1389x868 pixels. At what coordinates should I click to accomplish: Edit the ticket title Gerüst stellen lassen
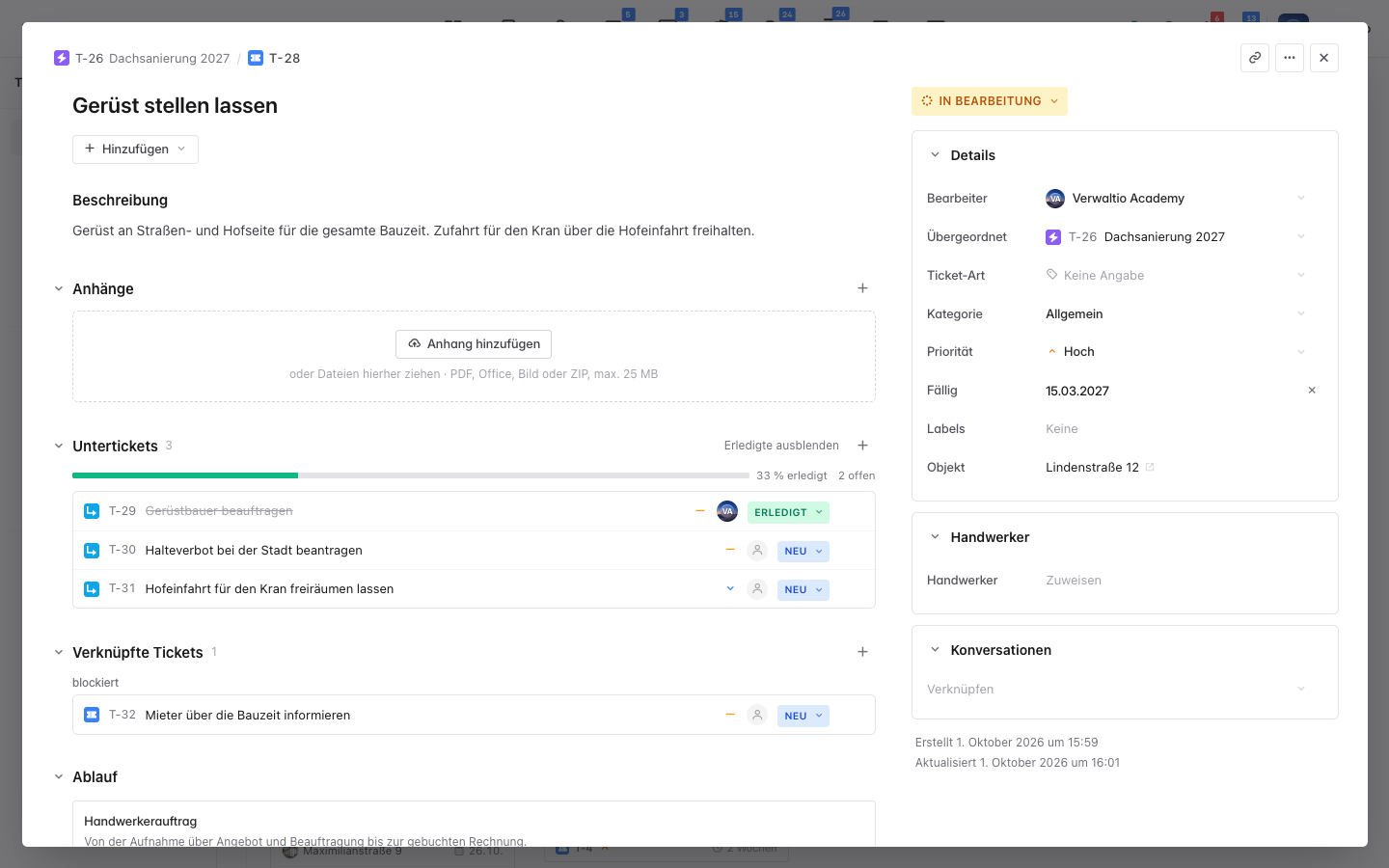click(x=175, y=106)
